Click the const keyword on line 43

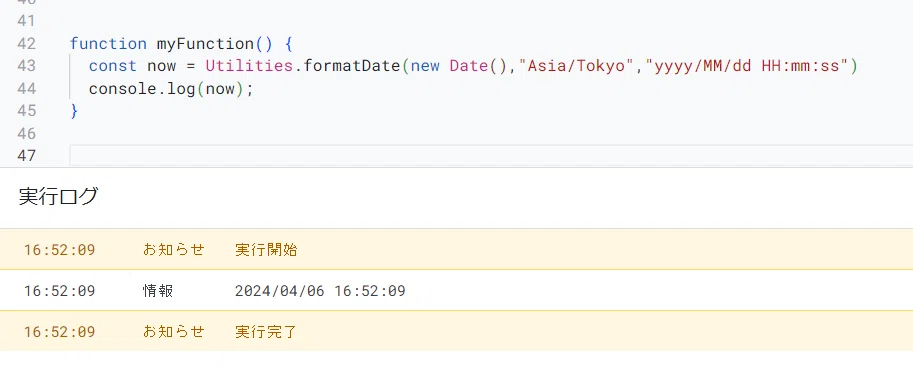[x=113, y=66]
